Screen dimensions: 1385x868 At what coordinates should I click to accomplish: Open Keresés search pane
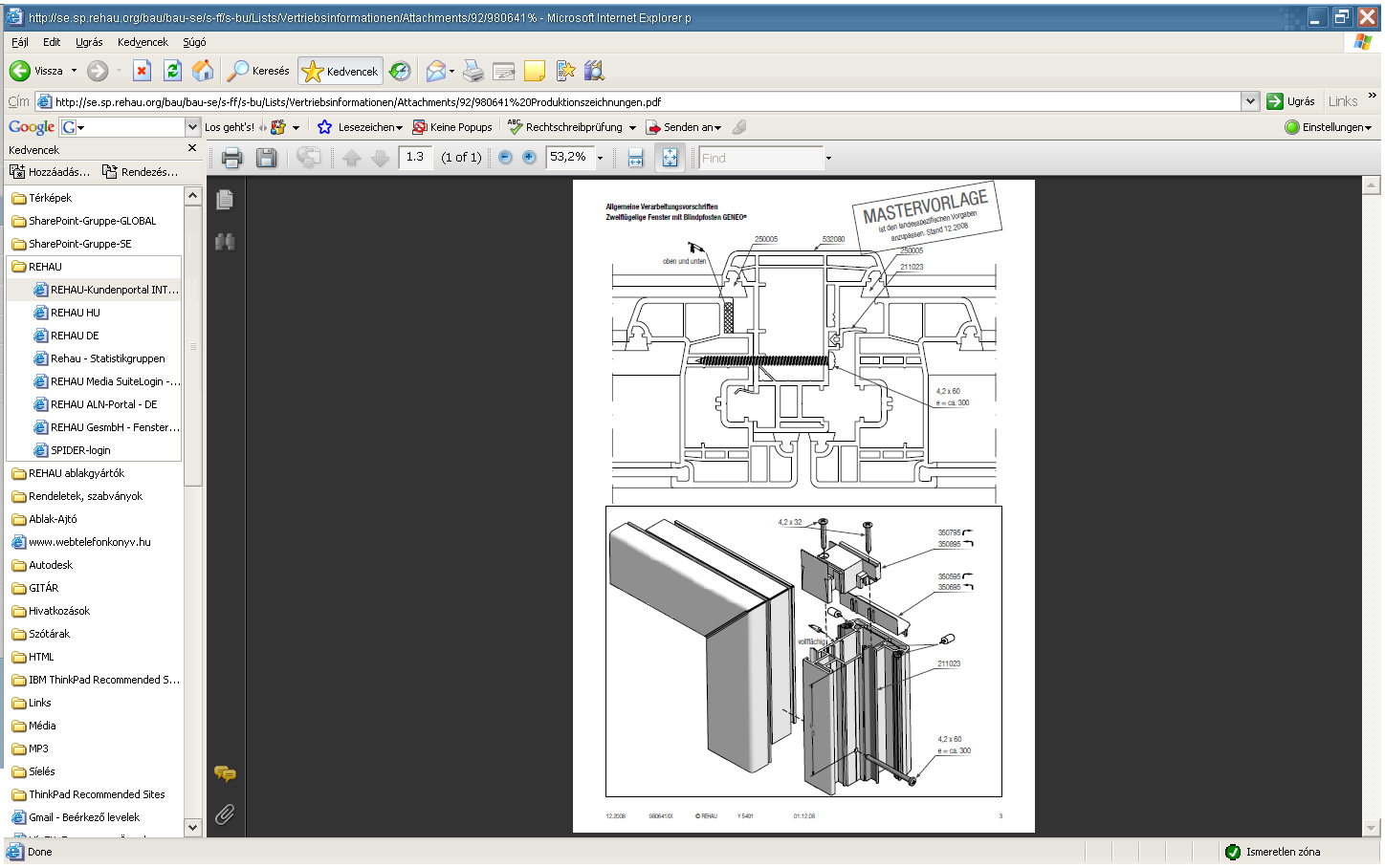coord(258,71)
